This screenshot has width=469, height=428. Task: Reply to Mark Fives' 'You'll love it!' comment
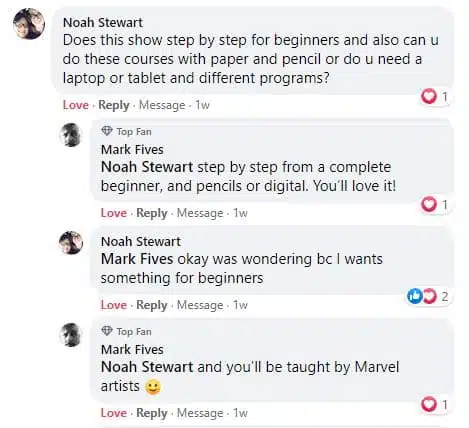152,213
